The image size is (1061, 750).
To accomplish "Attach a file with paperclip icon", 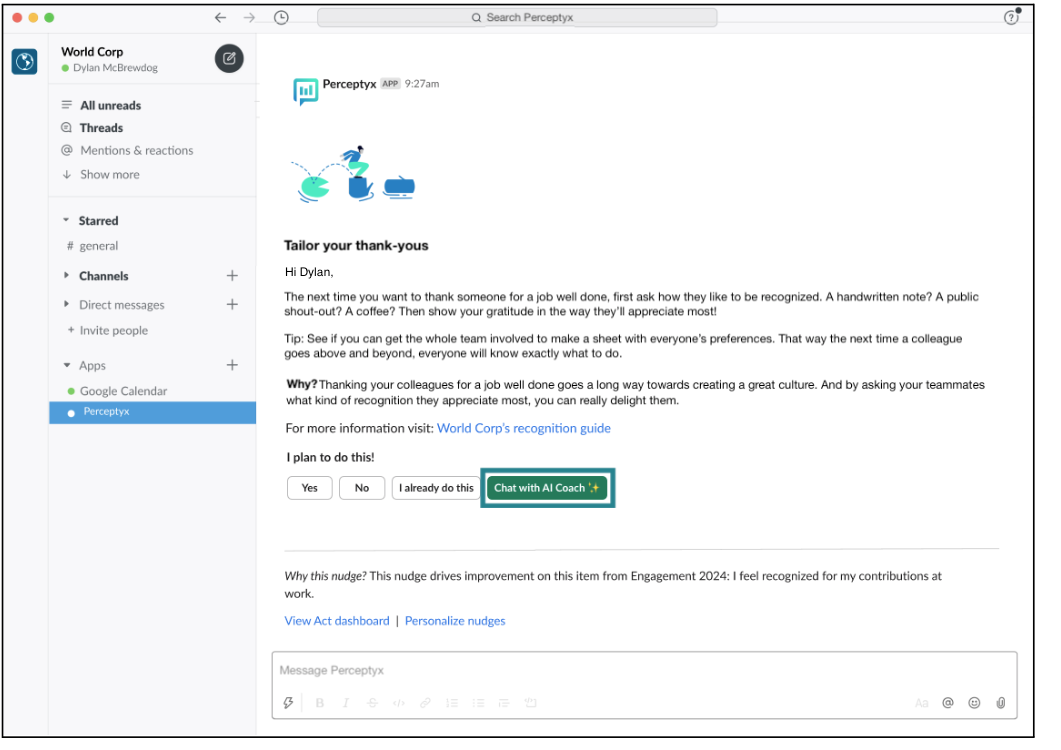I will click(x=1001, y=703).
